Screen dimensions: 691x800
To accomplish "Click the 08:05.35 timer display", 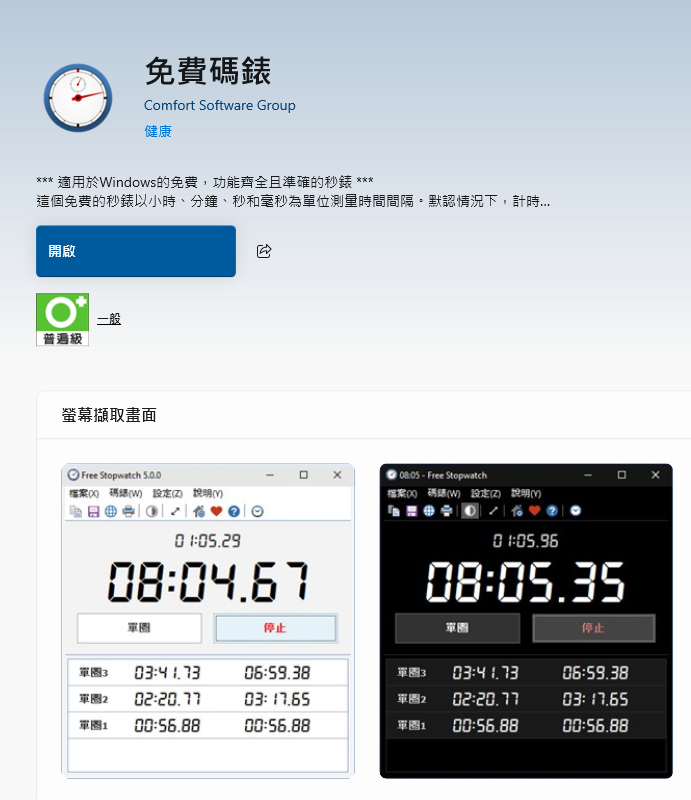I will pos(526,582).
